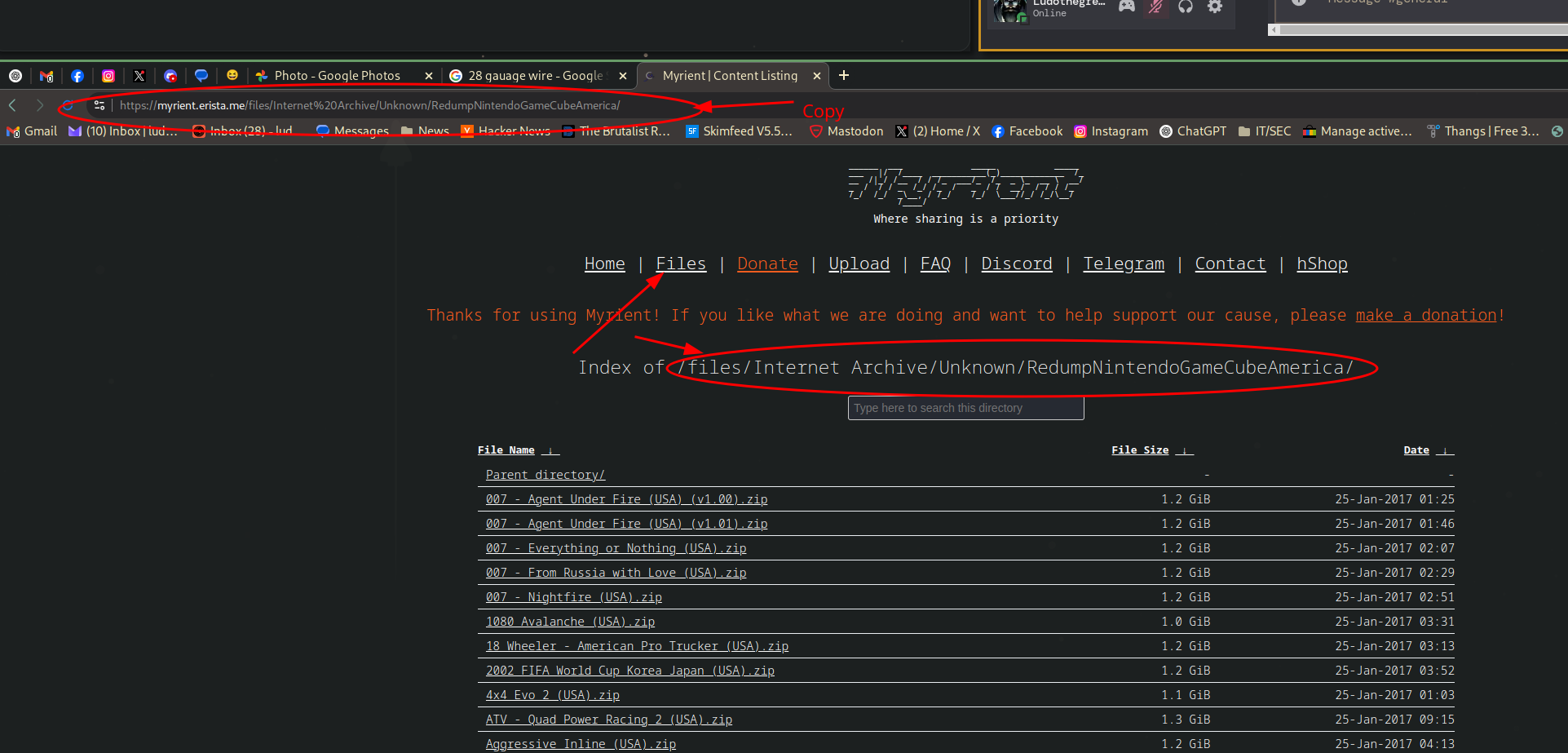This screenshot has height=753, width=1568.
Task: Switch to the pinned Instagram tab
Action: (108, 76)
